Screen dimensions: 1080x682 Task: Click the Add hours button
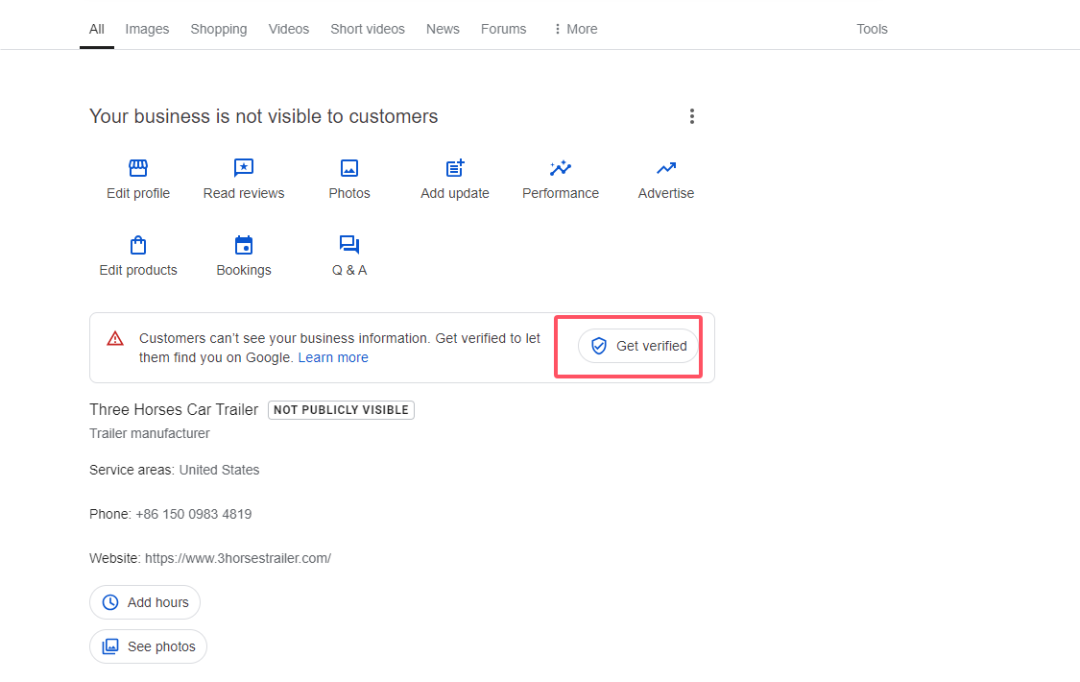145,602
